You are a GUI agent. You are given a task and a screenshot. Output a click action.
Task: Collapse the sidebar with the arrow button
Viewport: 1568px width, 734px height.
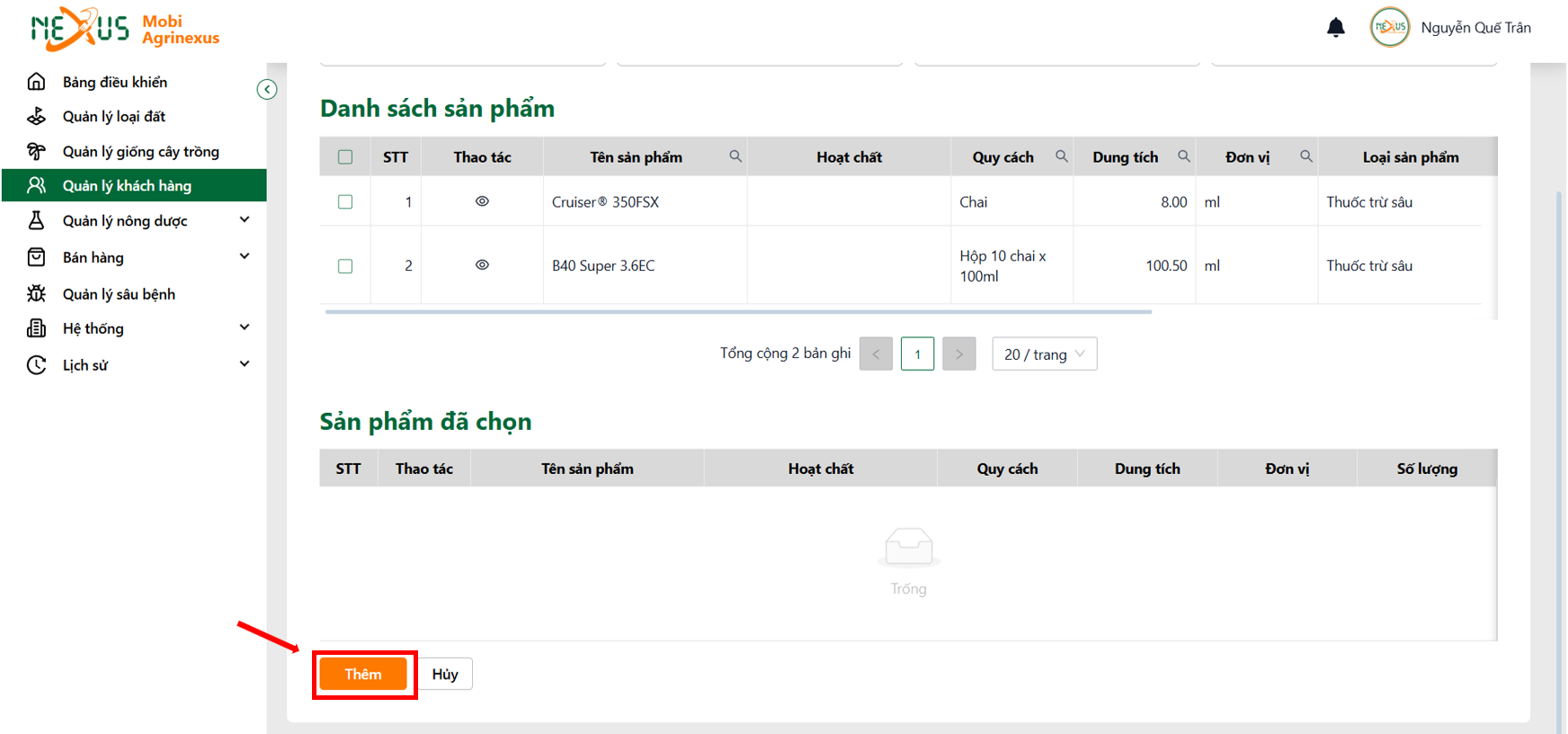267,89
